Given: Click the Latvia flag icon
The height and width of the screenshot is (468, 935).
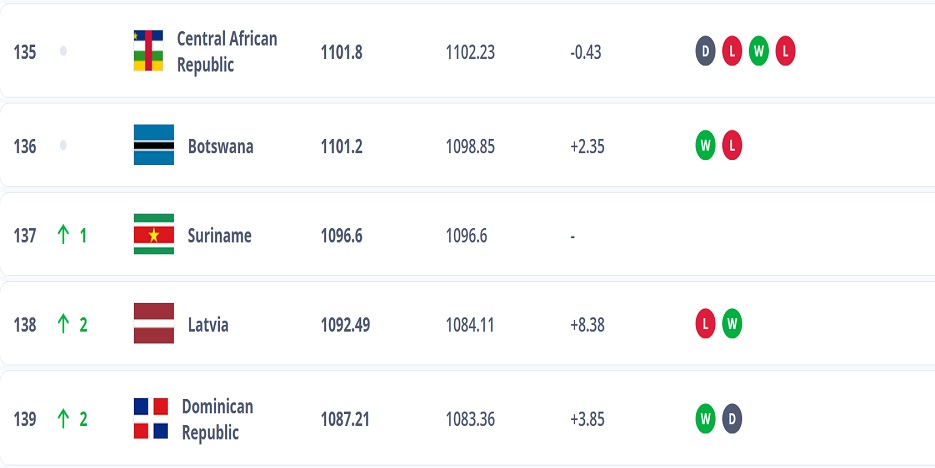Looking at the screenshot, I should pos(153,324).
